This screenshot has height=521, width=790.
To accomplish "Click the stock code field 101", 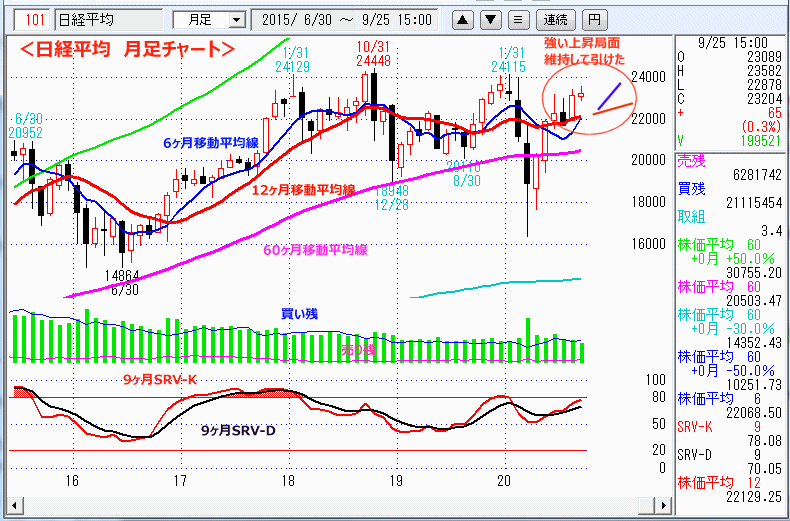I will click(x=33, y=20).
